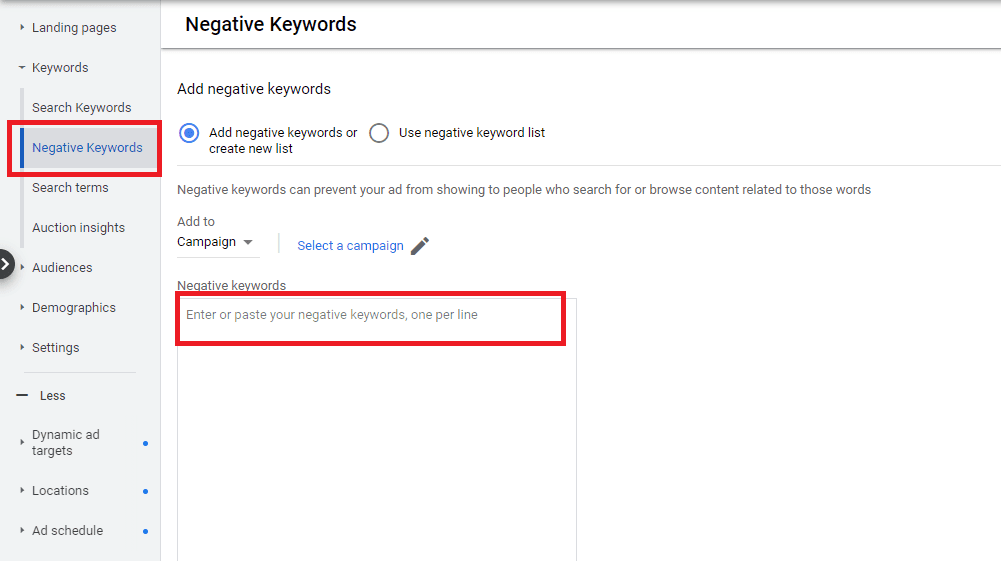Select 'Add negative keywords or create new list' option
This screenshot has width=1001, height=561.
tap(189, 133)
